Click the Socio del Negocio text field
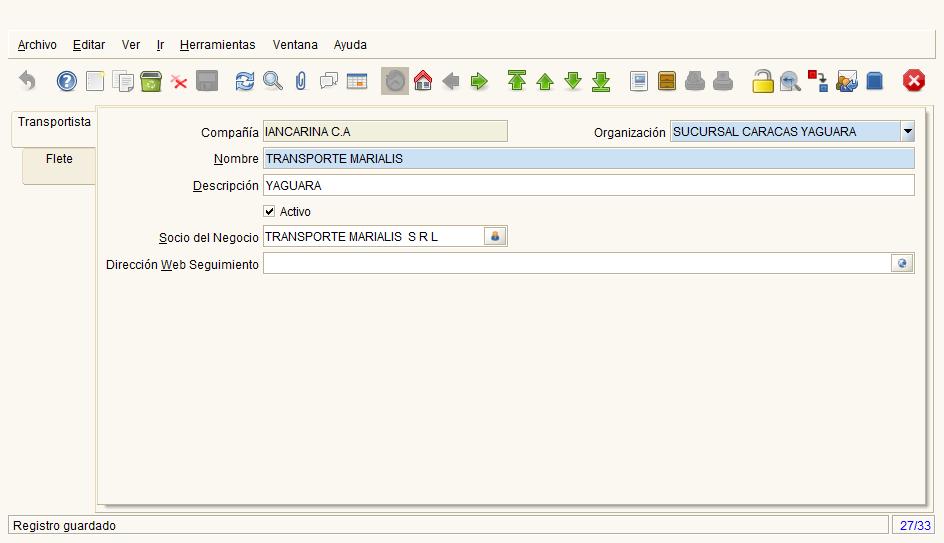The image size is (944, 543). pyautogui.click(x=373, y=237)
